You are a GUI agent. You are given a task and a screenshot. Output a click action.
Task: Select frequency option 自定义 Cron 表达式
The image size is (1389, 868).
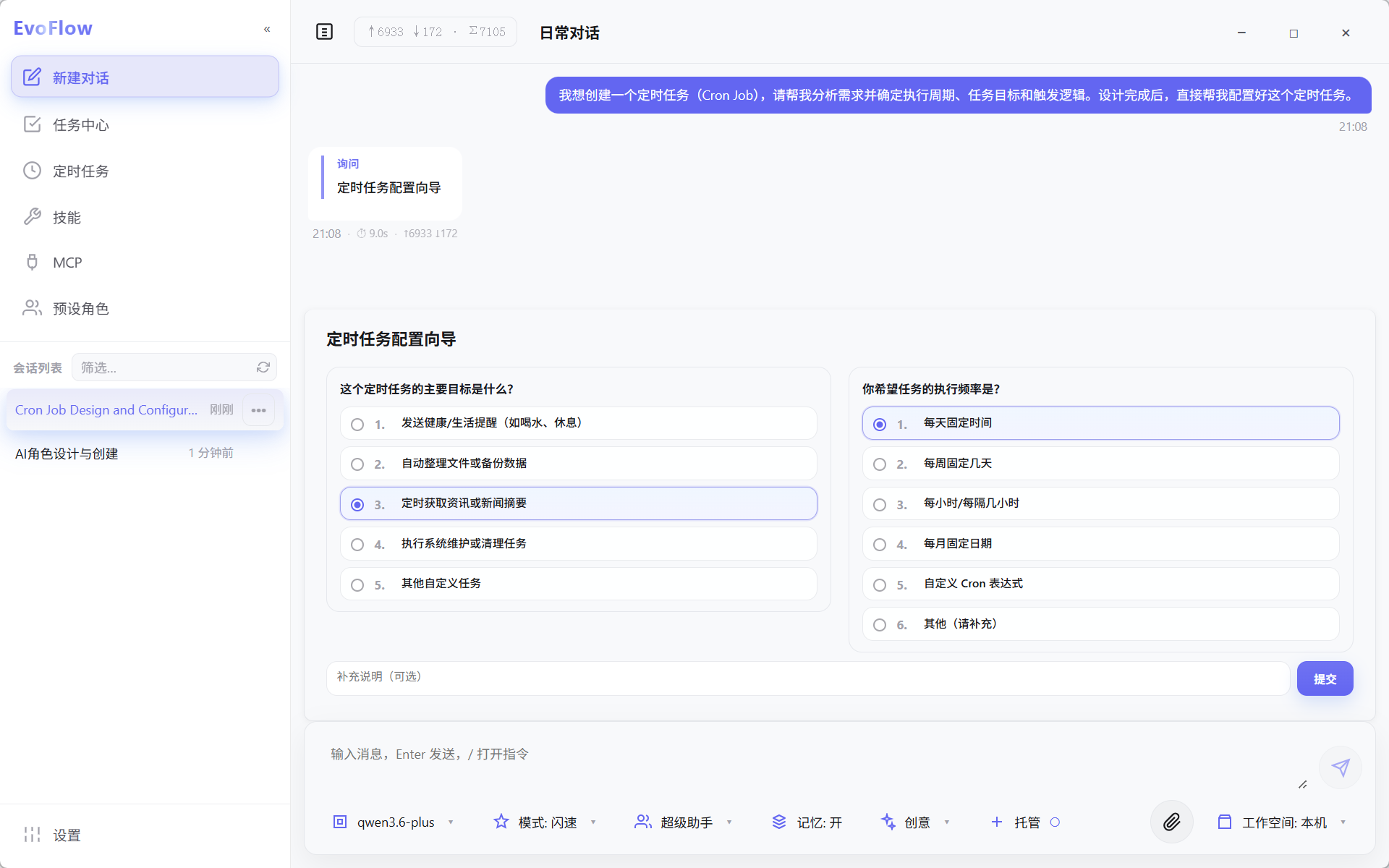pos(1100,584)
